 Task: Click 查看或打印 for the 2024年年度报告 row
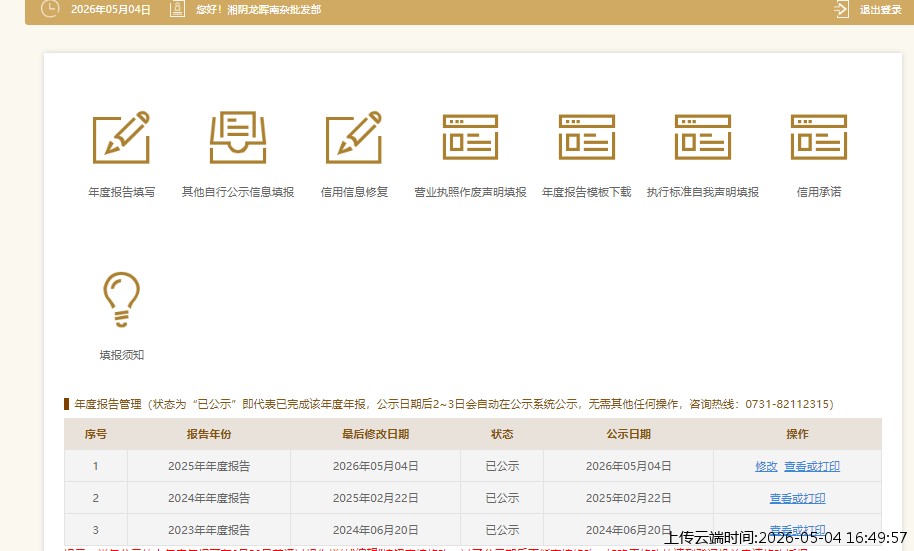[797, 498]
